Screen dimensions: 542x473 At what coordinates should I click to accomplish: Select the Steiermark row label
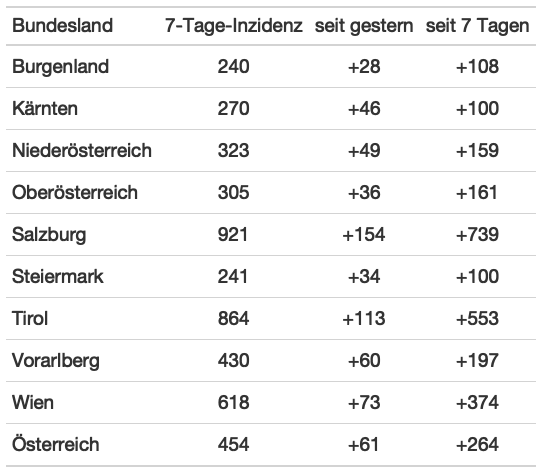click(58, 276)
